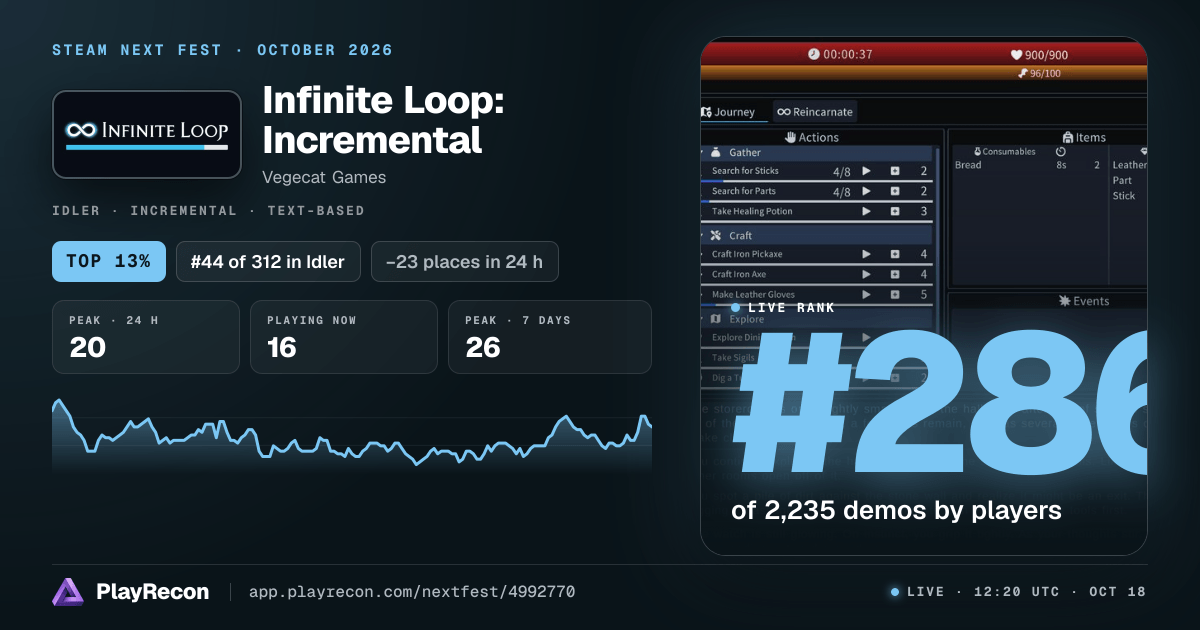Screen dimensions: 1200x630
Task: Click the PlayRecon purple triangle logo
Action: click(x=66, y=592)
